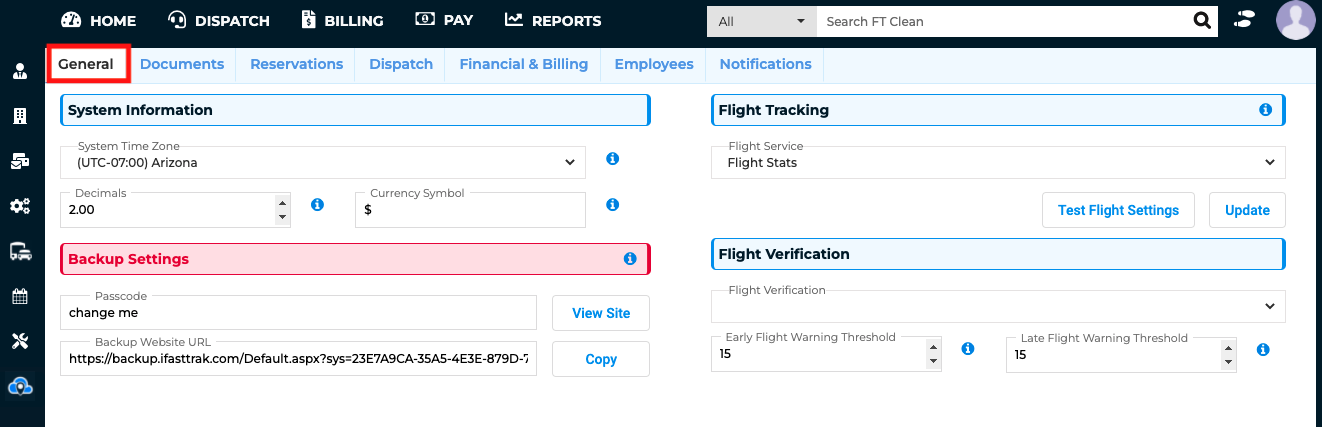Image resolution: width=1322 pixels, height=427 pixels.
Task: Click the Flight Verification section header
Action: pos(998,254)
